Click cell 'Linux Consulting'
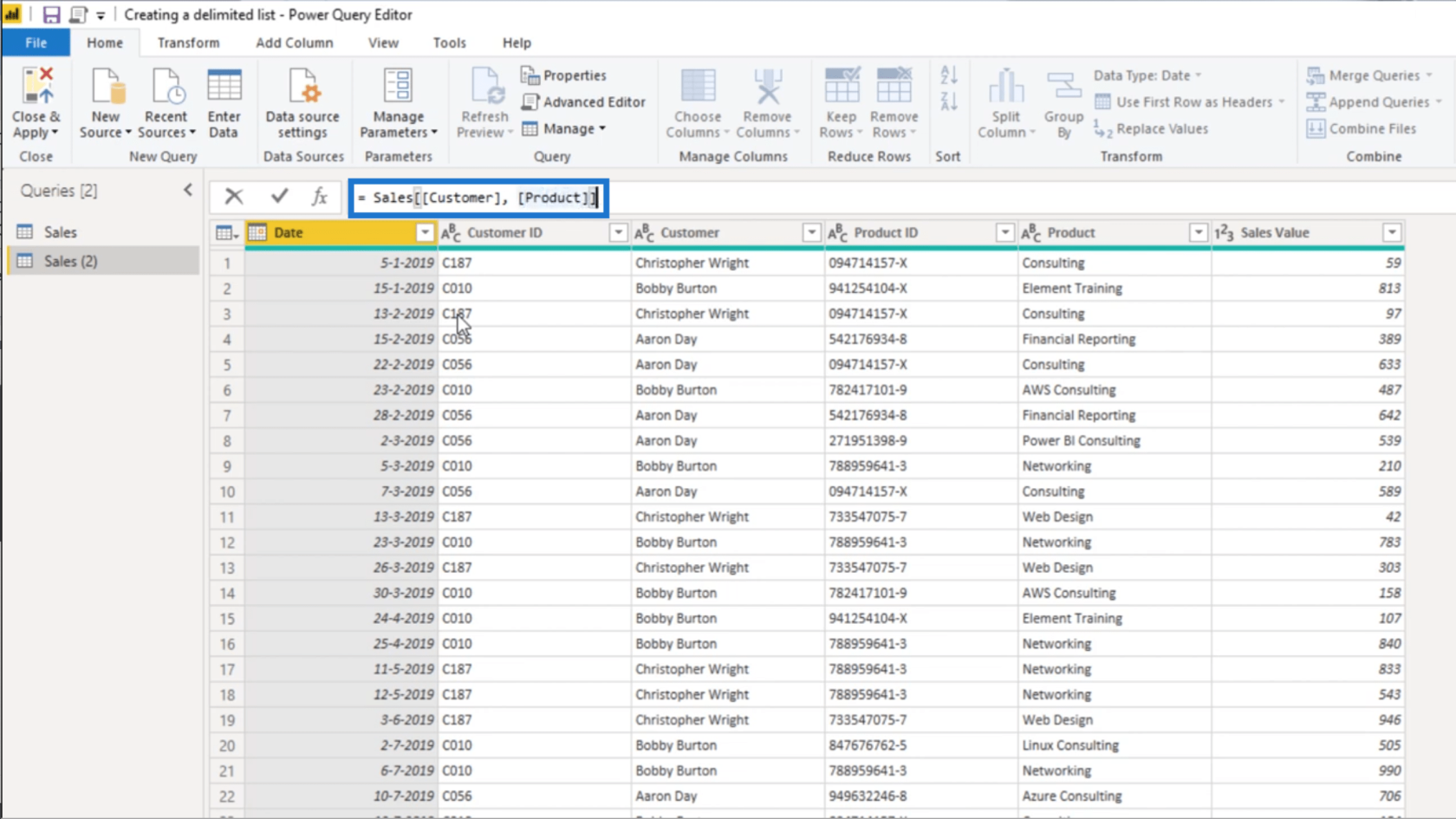This screenshot has height=819, width=1456. click(1115, 745)
